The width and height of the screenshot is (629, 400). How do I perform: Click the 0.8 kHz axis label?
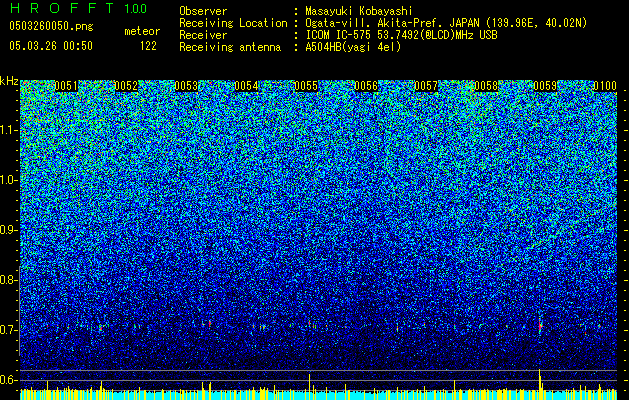[x=8, y=280]
